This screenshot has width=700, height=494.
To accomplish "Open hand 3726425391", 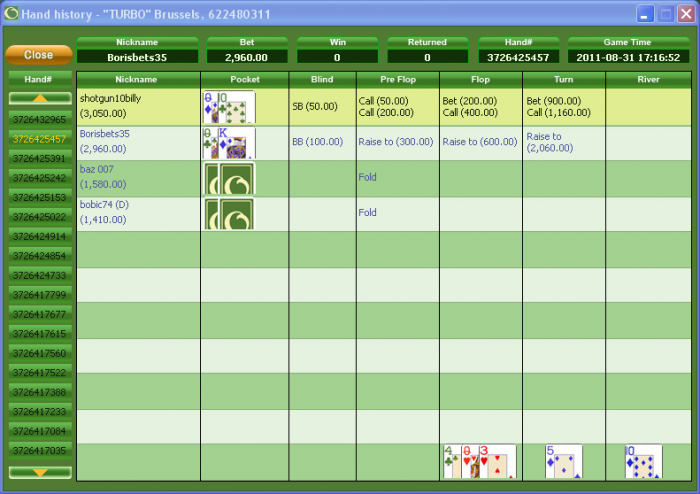I will coord(40,158).
